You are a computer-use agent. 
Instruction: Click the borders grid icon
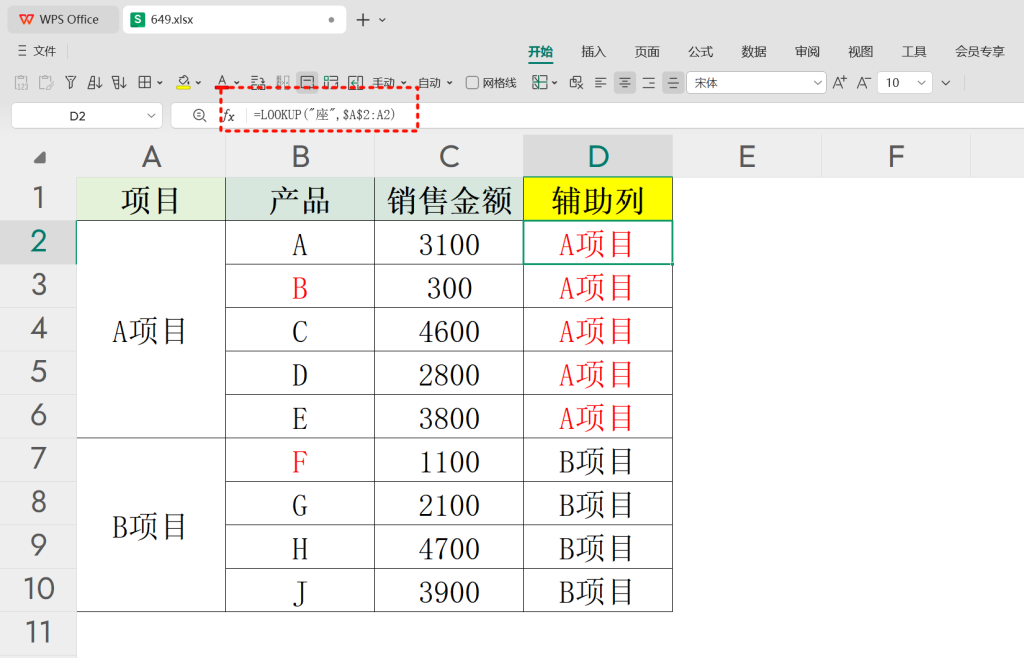144,82
